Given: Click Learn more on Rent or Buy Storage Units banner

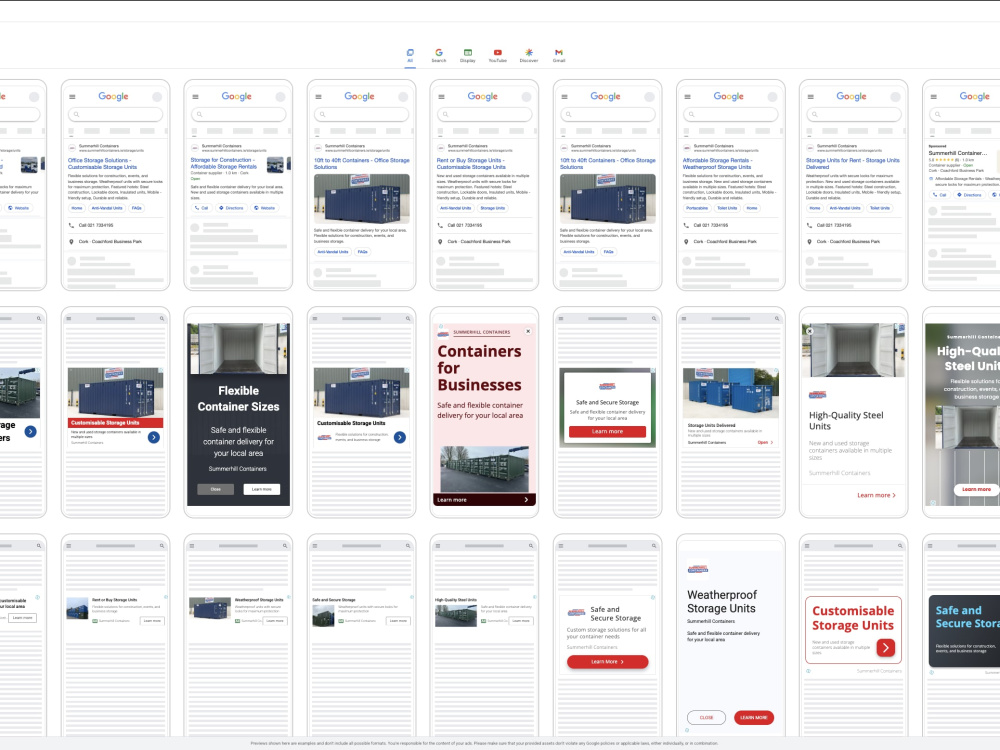Looking at the screenshot, I should tap(152, 621).
